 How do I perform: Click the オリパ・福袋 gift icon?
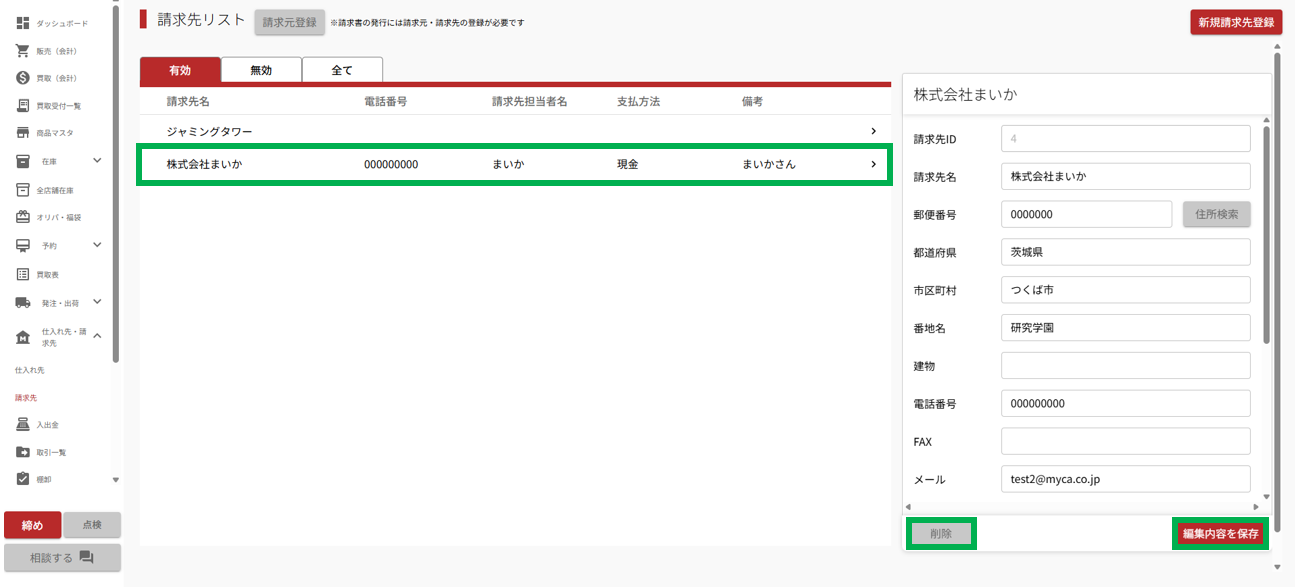pos(23,217)
